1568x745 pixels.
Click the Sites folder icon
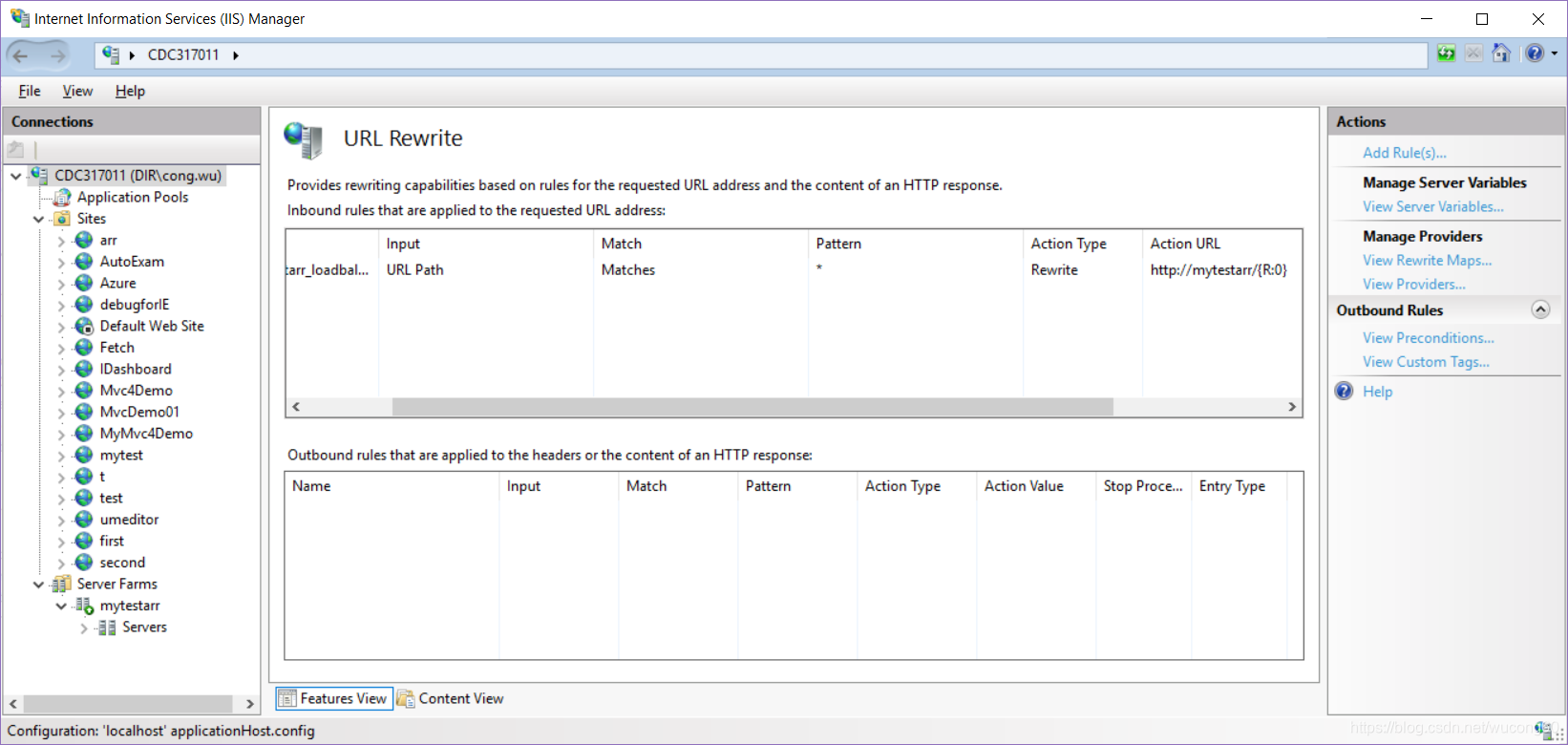[62, 219]
